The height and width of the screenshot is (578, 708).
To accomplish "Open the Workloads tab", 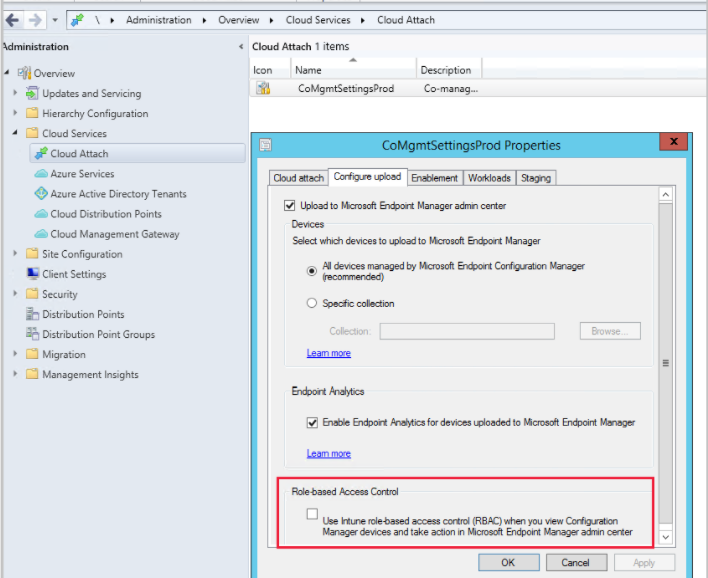I will coord(489,178).
